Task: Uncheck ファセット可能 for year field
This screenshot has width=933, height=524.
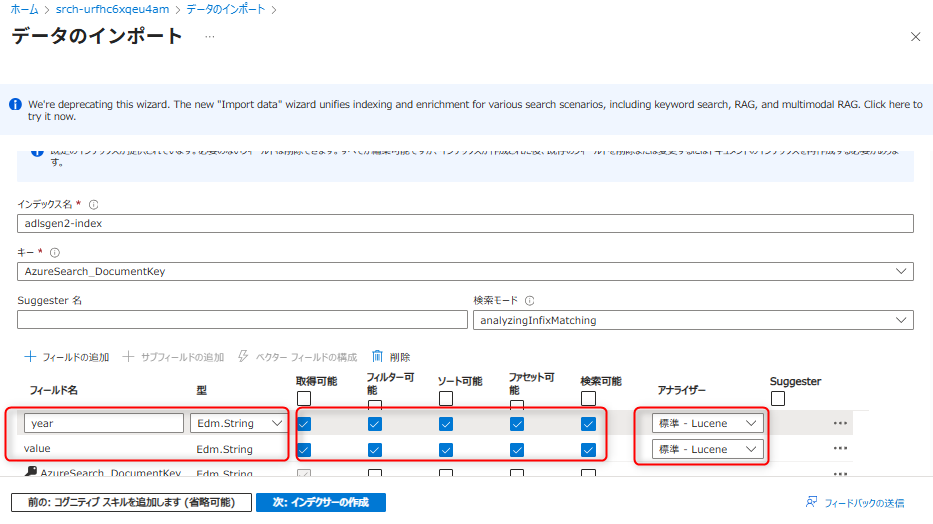Action: pos(517,424)
